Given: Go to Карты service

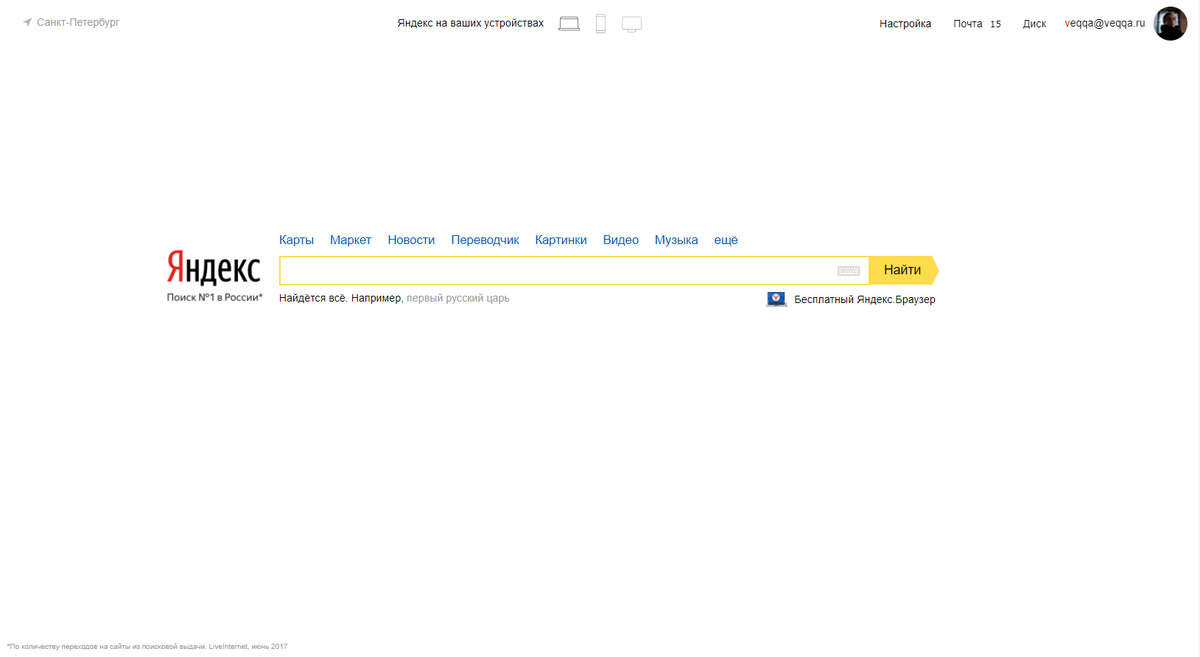Looking at the screenshot, I should tap(296, 240).
